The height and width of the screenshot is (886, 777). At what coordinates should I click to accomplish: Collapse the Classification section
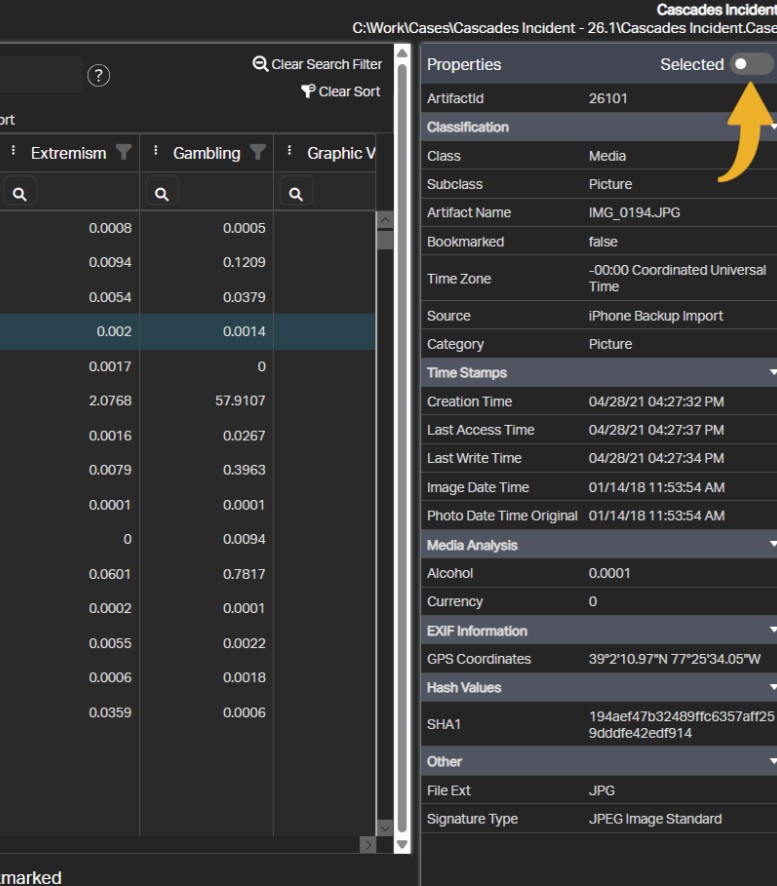click(772, 128)
